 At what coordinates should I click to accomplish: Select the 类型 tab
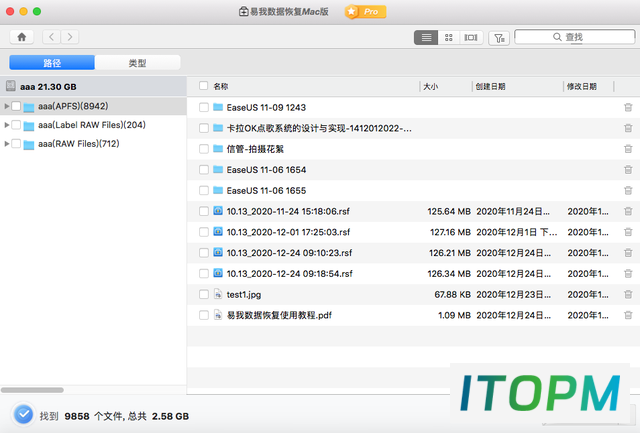tap(138, 63)
